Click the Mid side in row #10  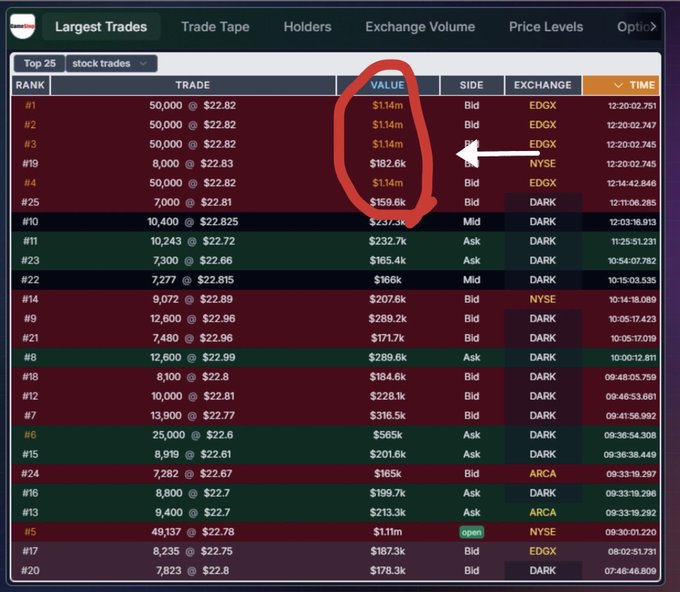point(471,222)
